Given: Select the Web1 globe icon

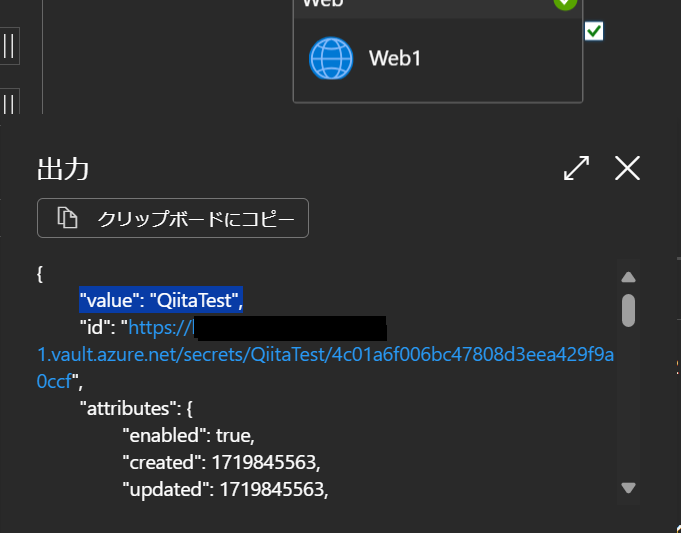Looking at the screenshot, I should [331, 58].
